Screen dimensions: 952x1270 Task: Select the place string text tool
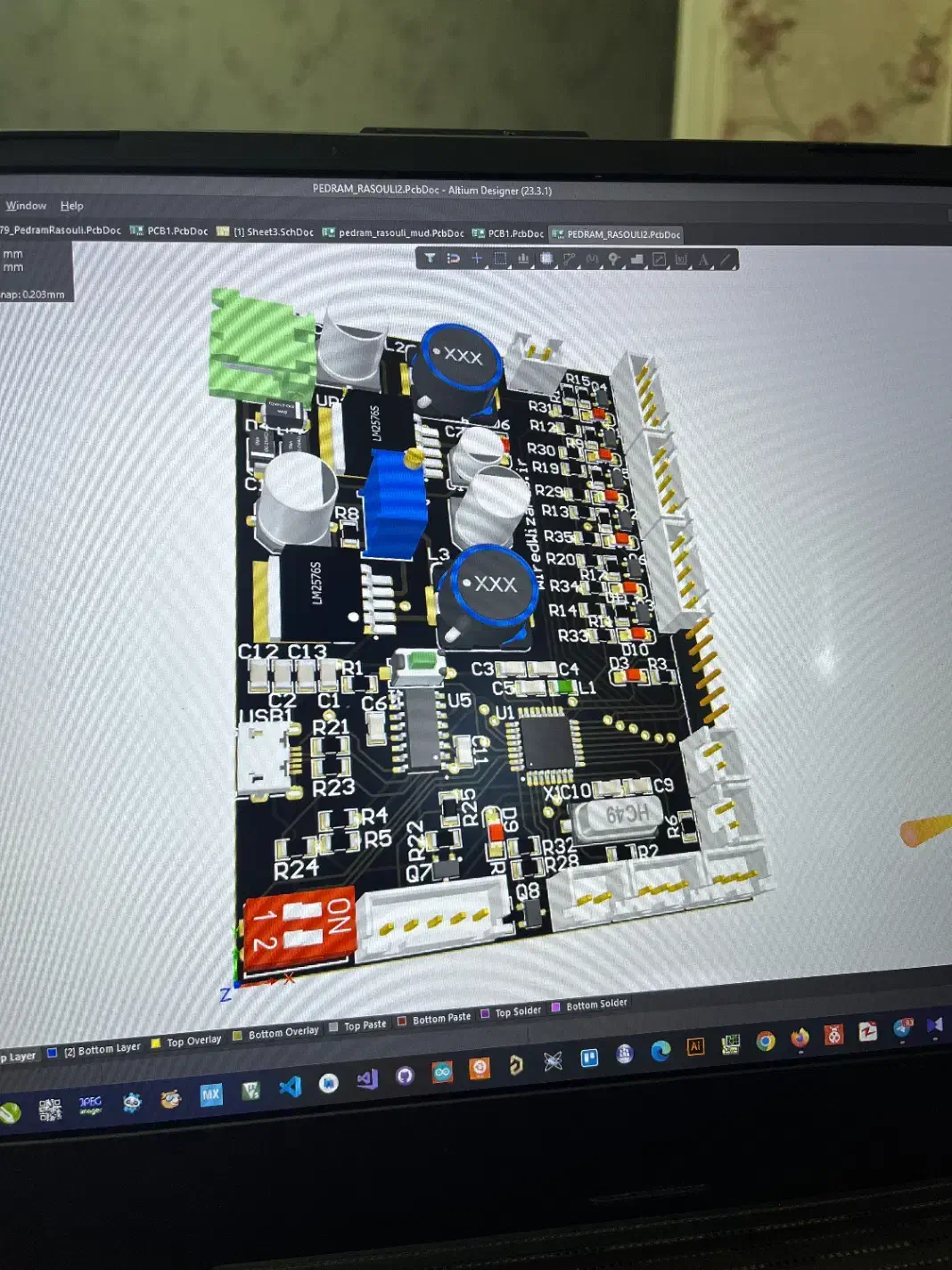click(x=703, y=260)
